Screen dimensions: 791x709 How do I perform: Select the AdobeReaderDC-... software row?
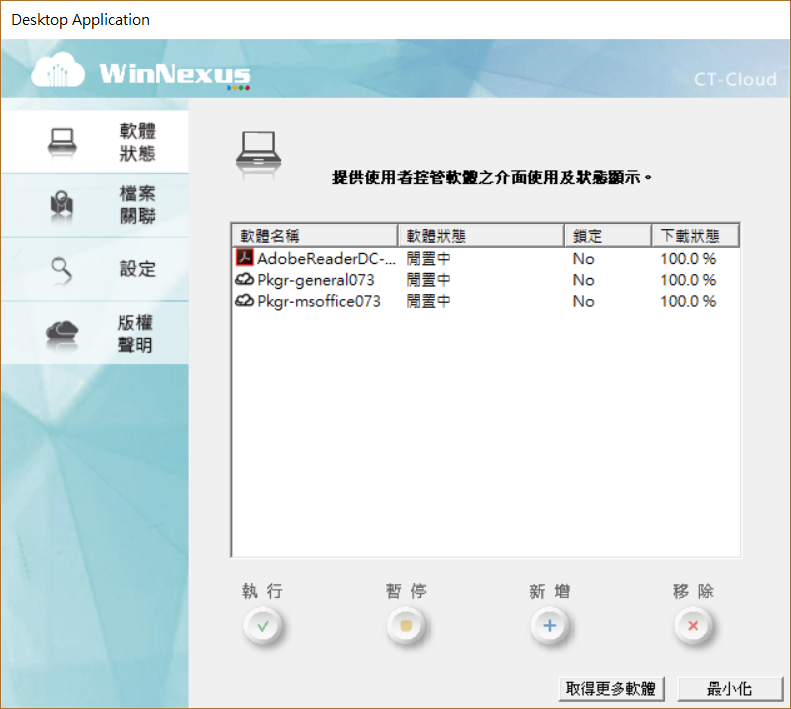click(x=486, y=258)
